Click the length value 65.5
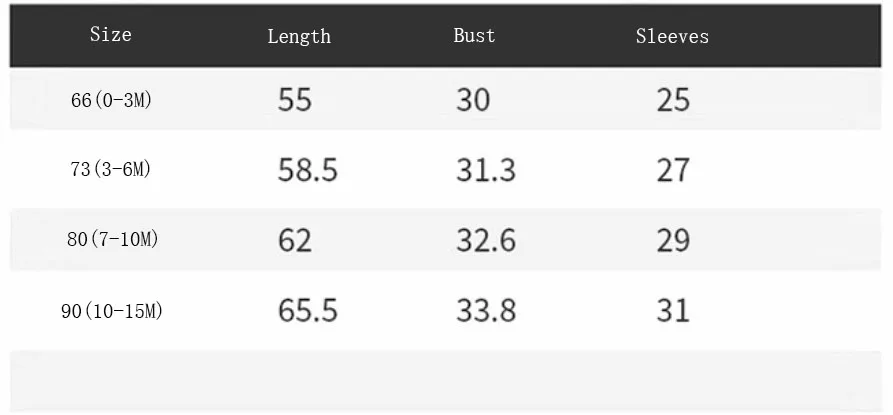This screenshot has height=415, width=893. pos(308,311)
